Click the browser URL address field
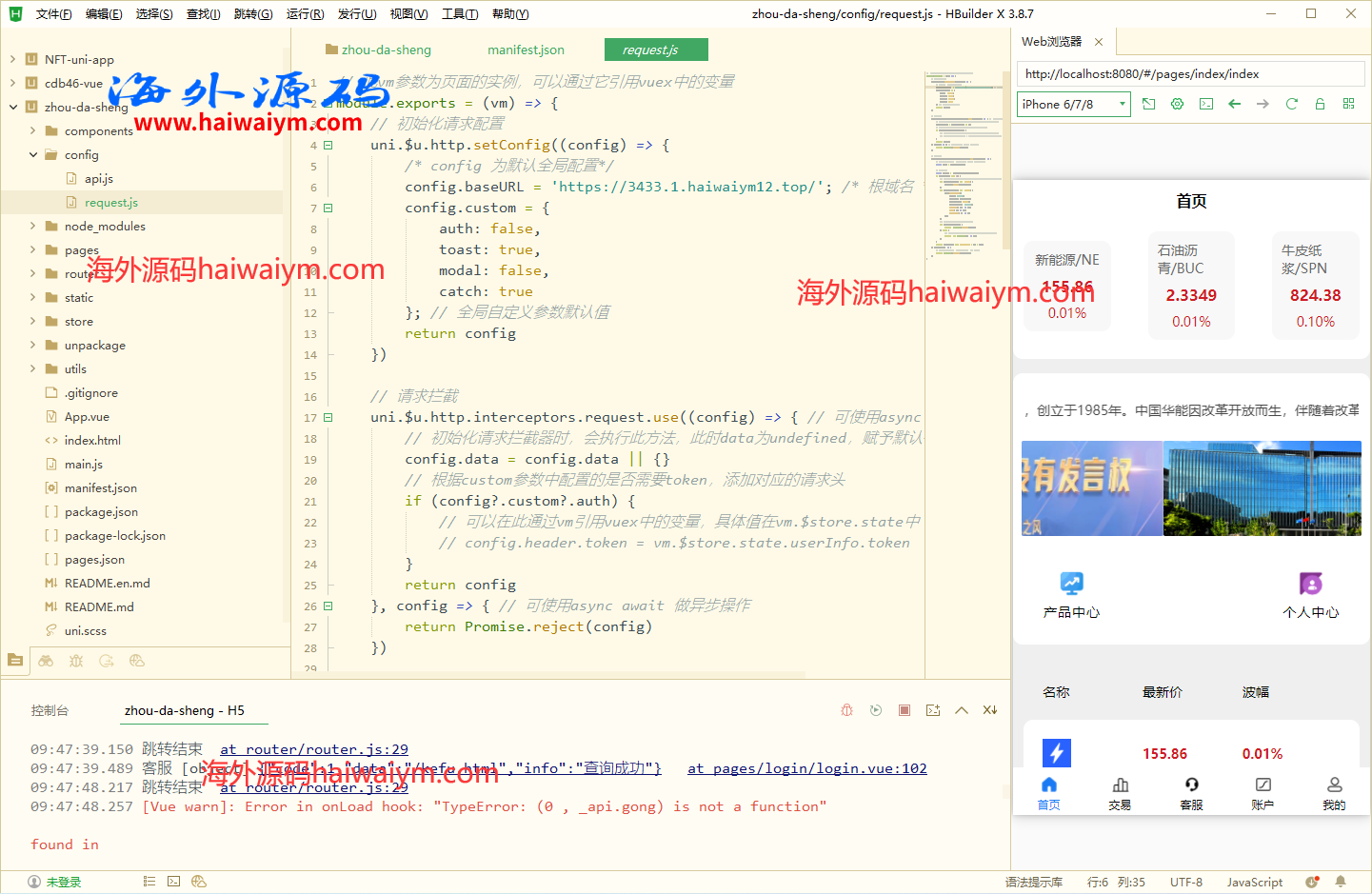Screen dimensions: 1372x894 tap(1190, 73)
